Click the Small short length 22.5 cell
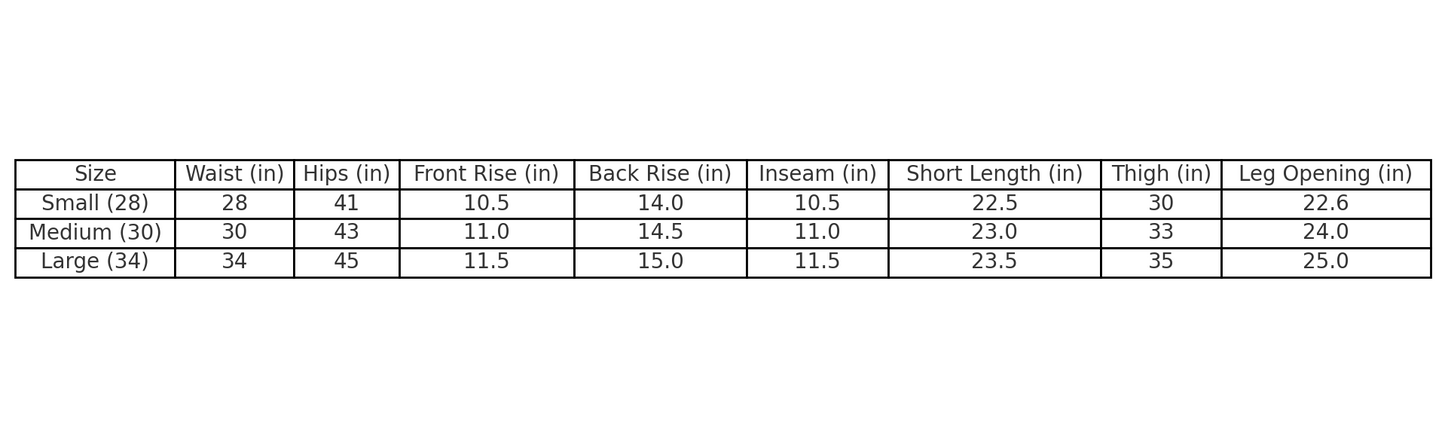 (x=994, y=203)
